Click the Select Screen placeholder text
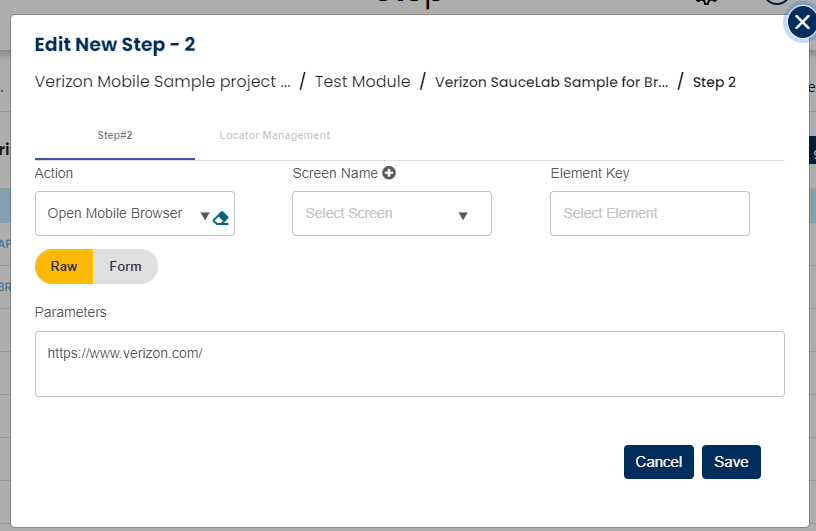The image size is (816, 531). tap(349, 213)
